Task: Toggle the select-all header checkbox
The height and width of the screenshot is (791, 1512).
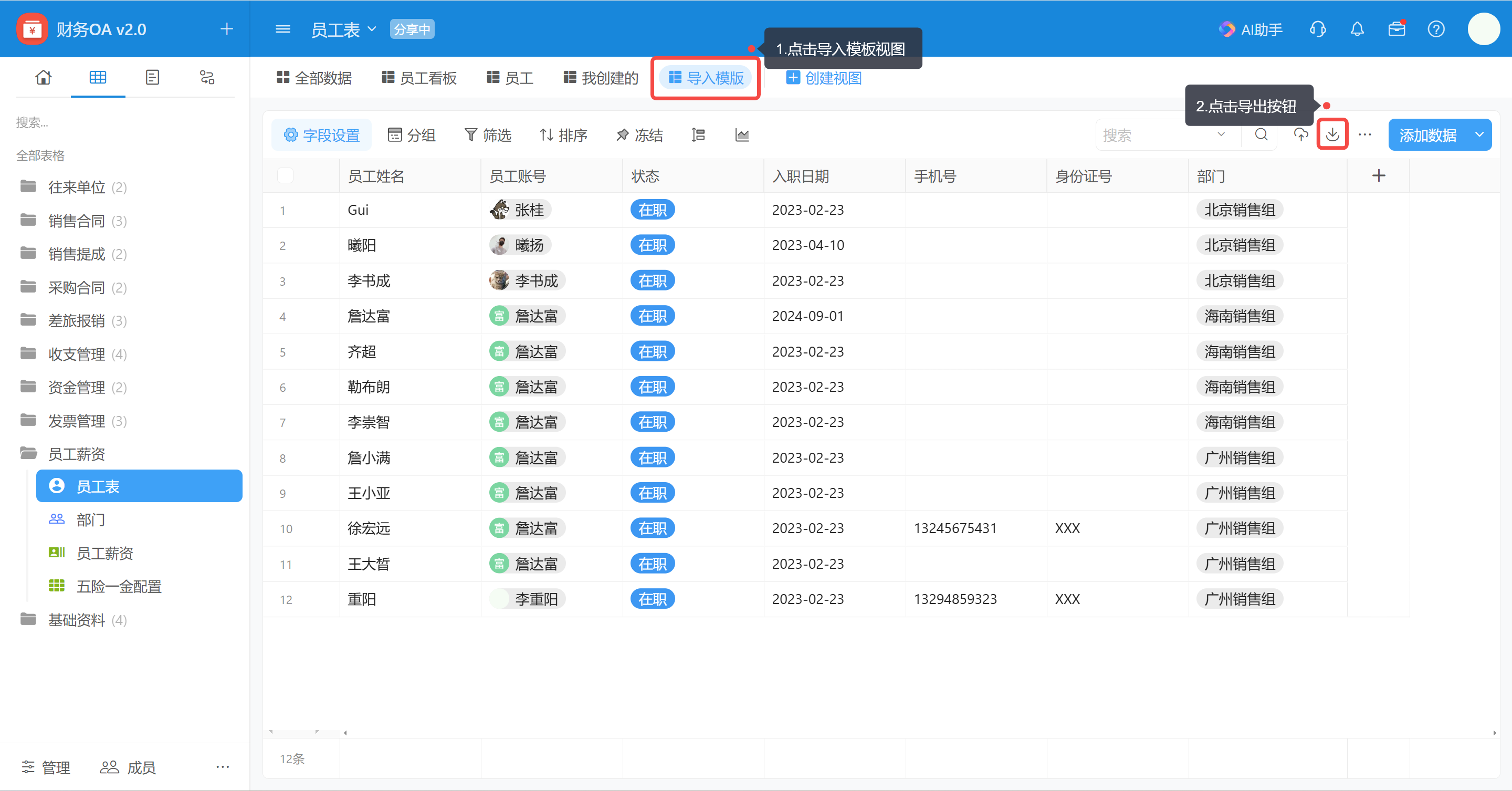Action: tap(285, 175)
